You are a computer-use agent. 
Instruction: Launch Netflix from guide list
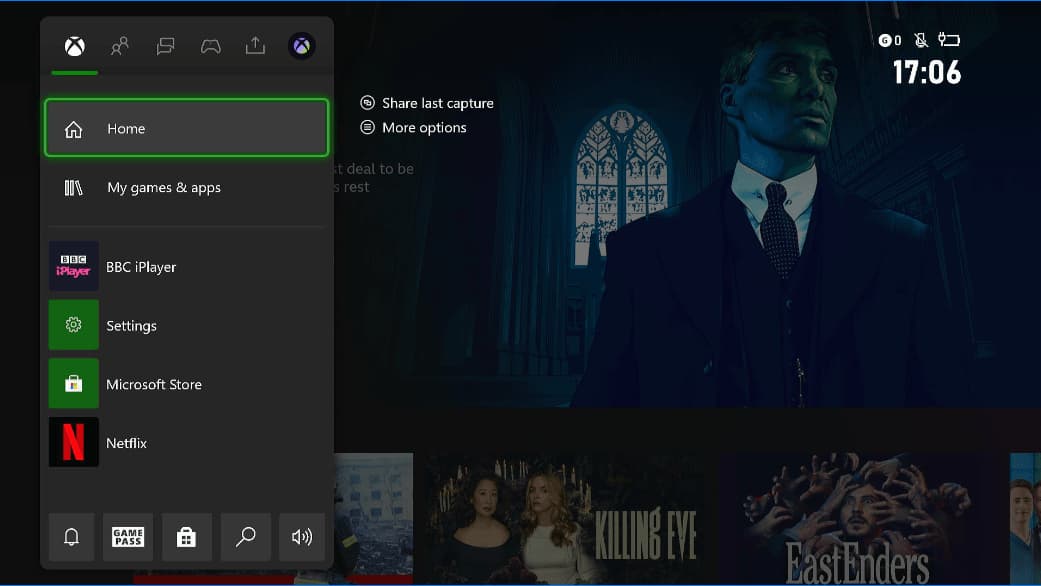tap(187, 443)
